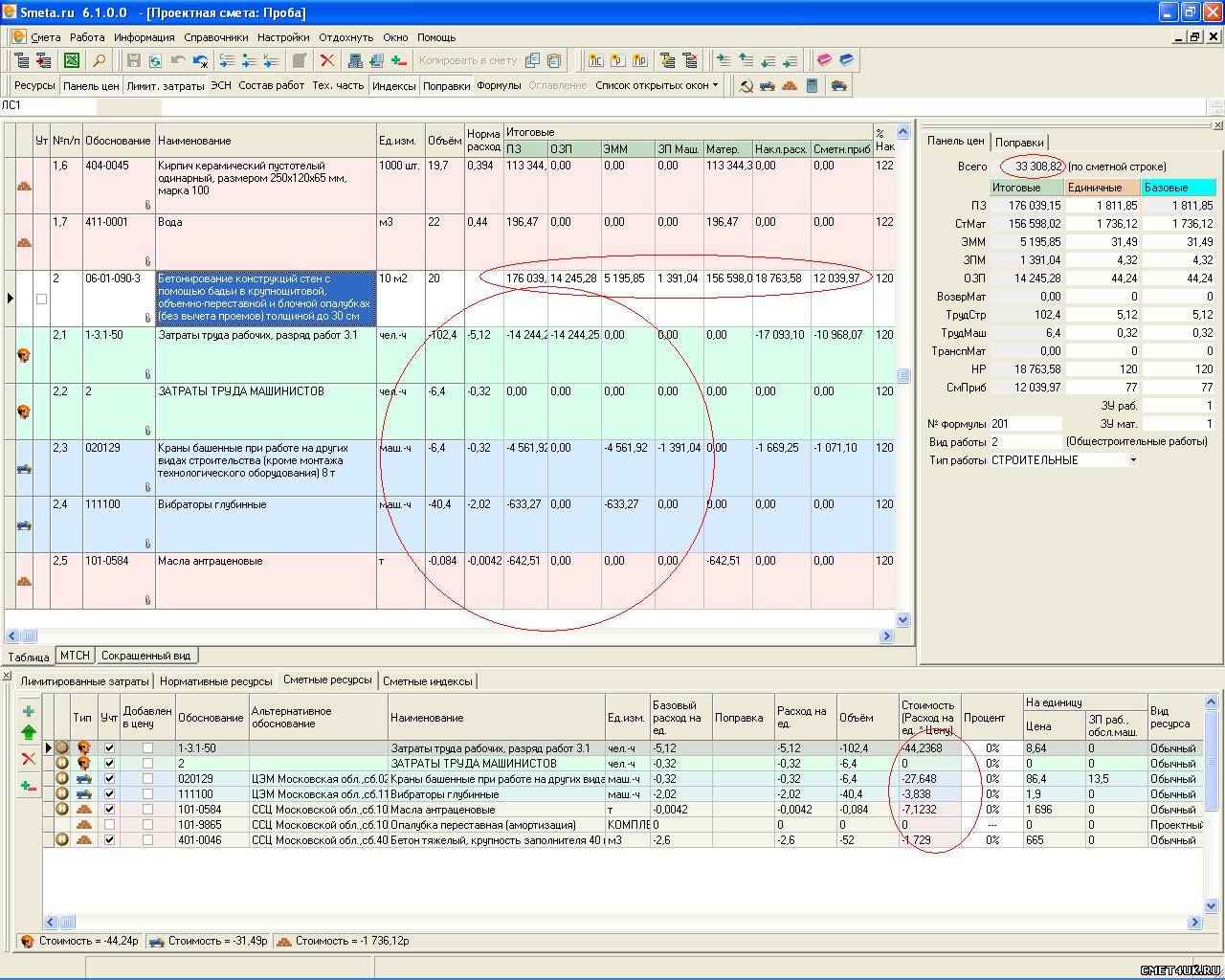Screen dimensions: 1225x980
Task: Click the green up arrow in resources panel
Action: click(x=28, y=733)
